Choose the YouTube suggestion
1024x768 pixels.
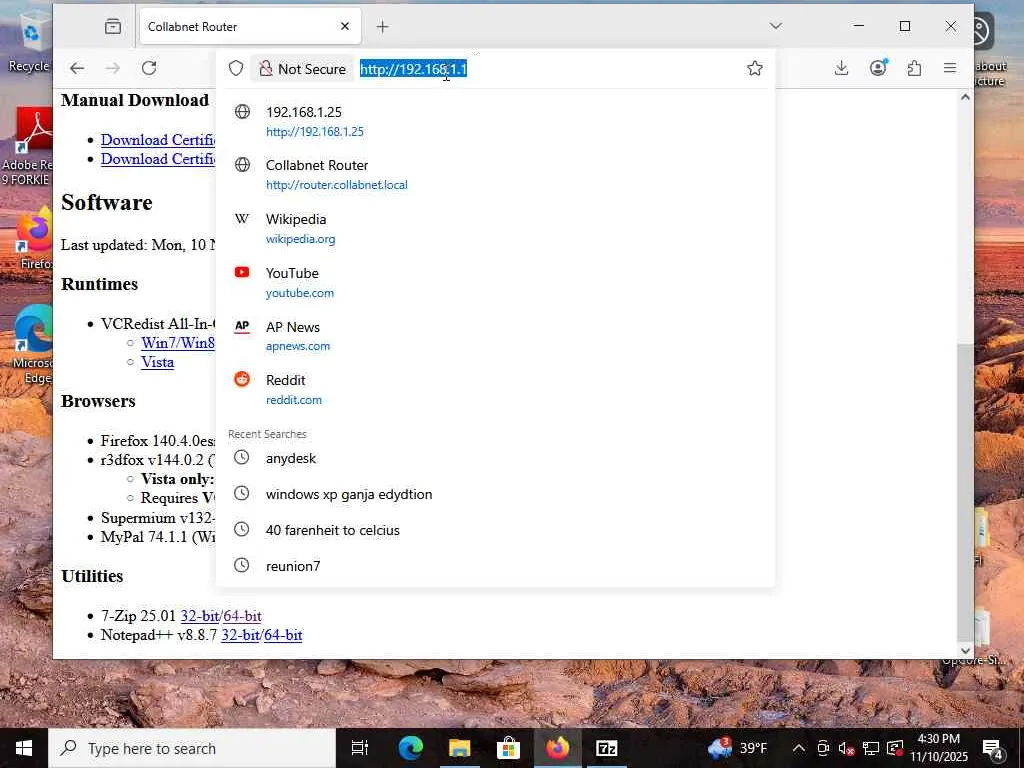(x=495, y=283)
